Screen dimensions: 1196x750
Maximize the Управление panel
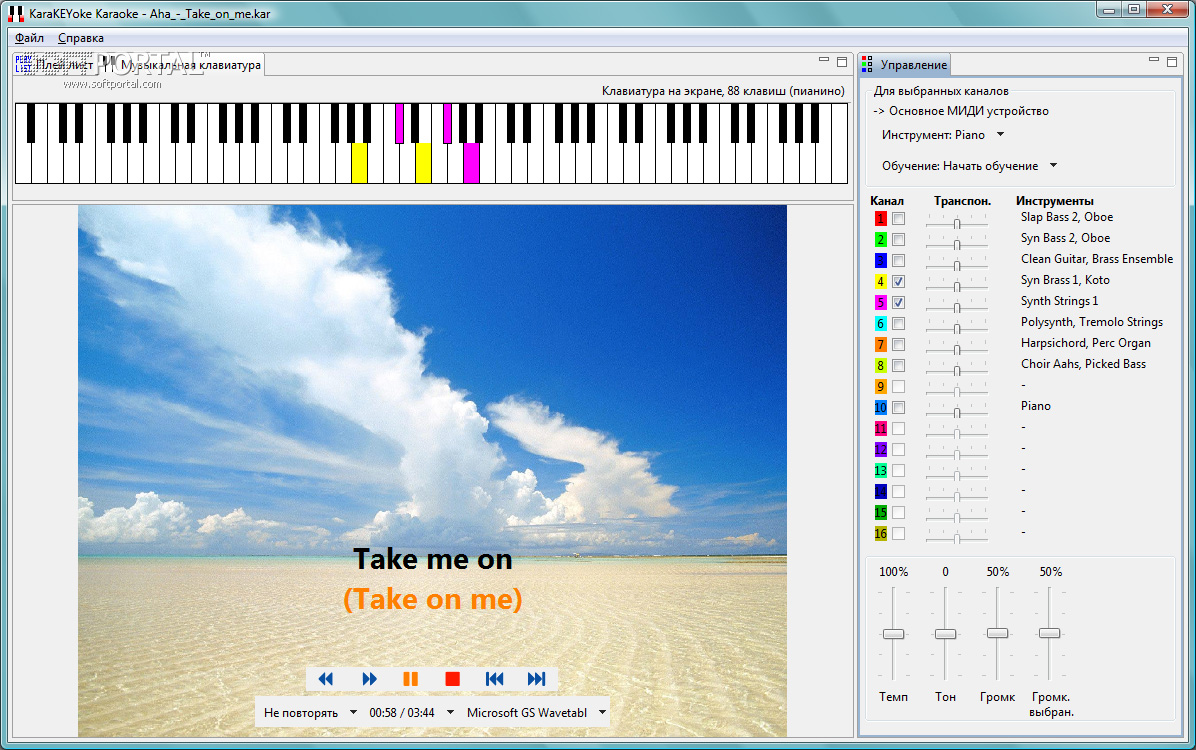pyautogui.click(x=1172, y=61)
